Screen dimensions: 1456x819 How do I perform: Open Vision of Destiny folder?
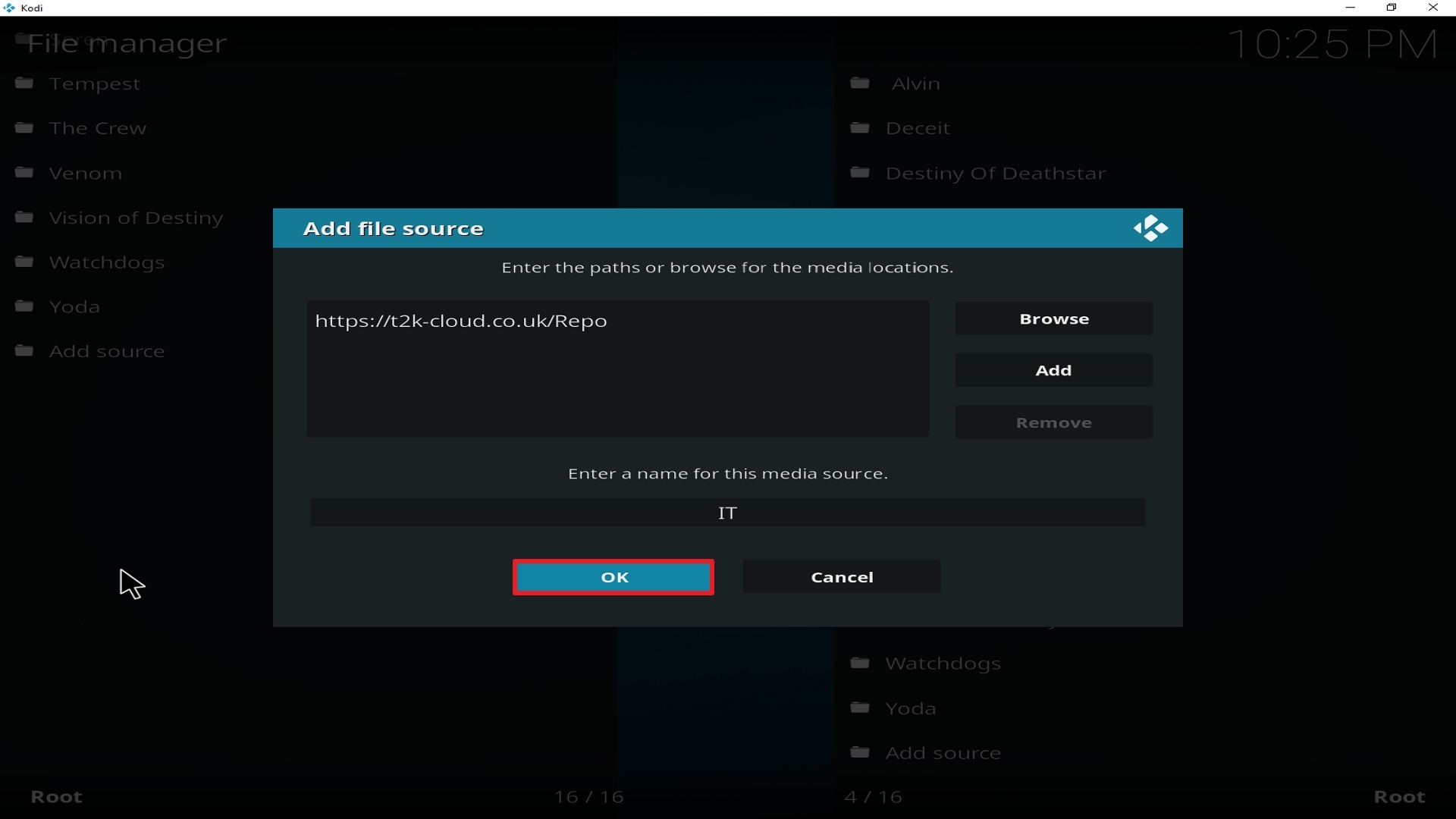(136, 218)
